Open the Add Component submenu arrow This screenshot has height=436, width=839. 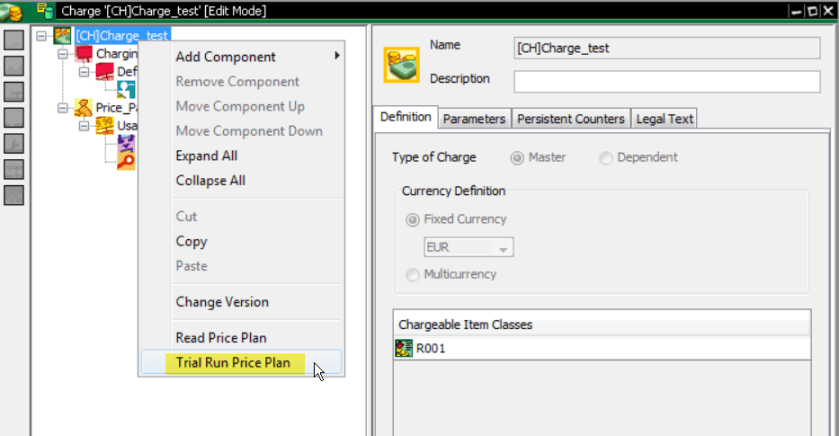[337, 56]
